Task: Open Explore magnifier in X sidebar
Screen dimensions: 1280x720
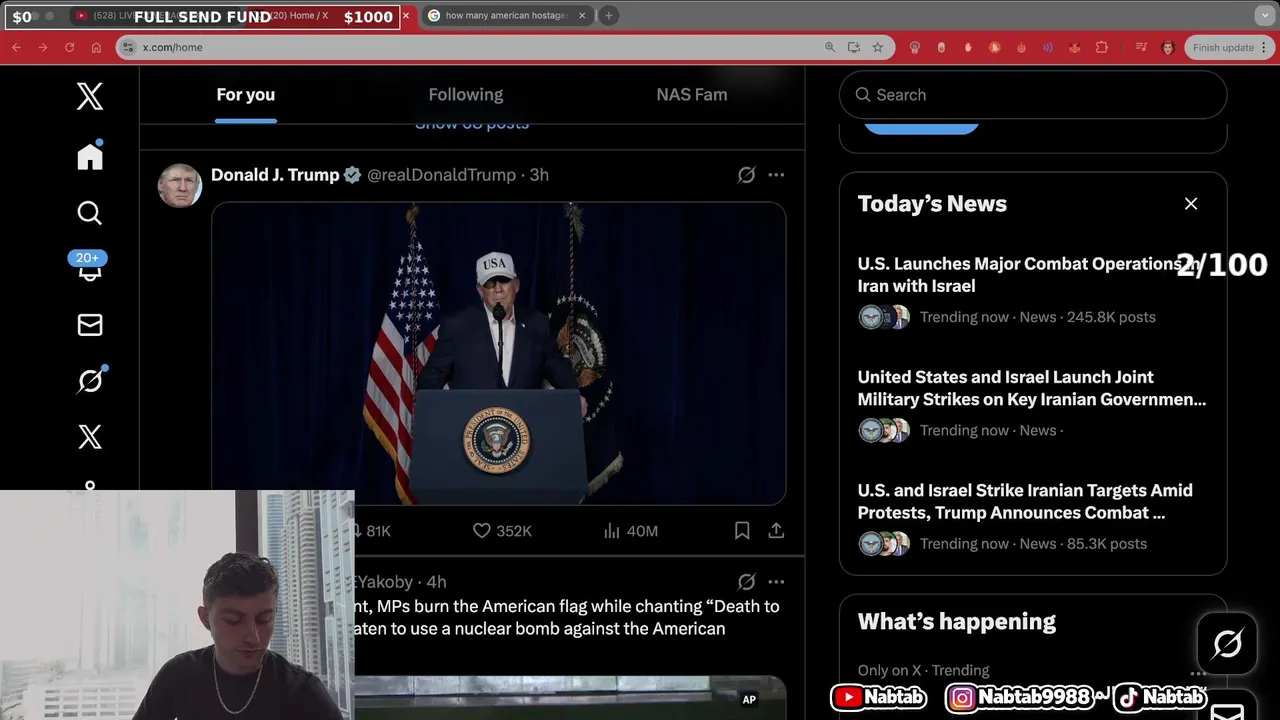Action: coord(90,213)
